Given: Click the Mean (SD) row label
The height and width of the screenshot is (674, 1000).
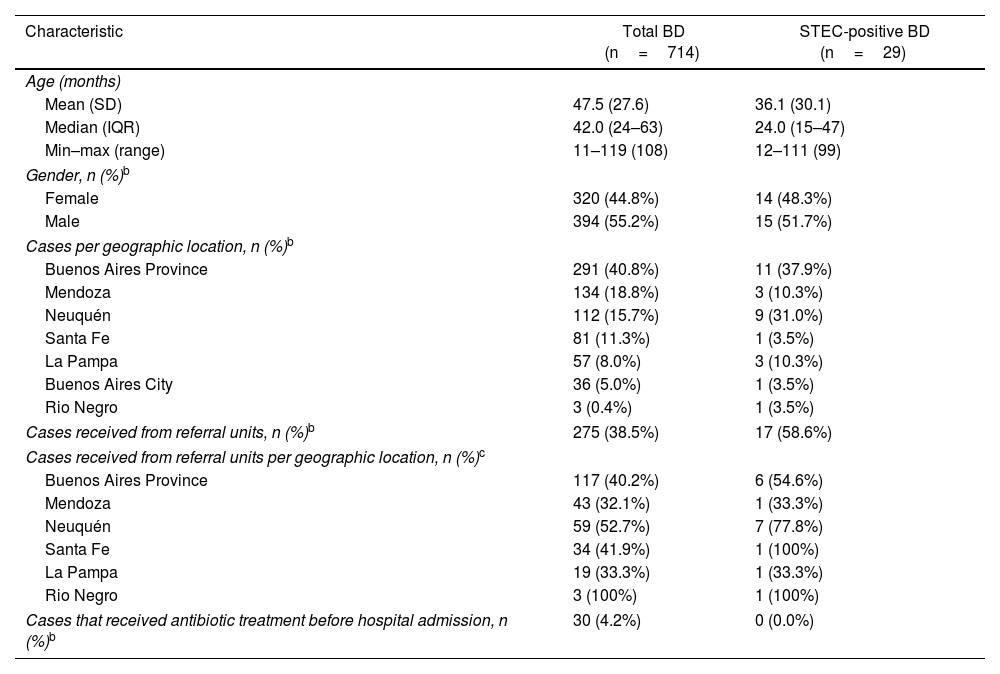Looking at the screenshot, I should click(83, 105).
